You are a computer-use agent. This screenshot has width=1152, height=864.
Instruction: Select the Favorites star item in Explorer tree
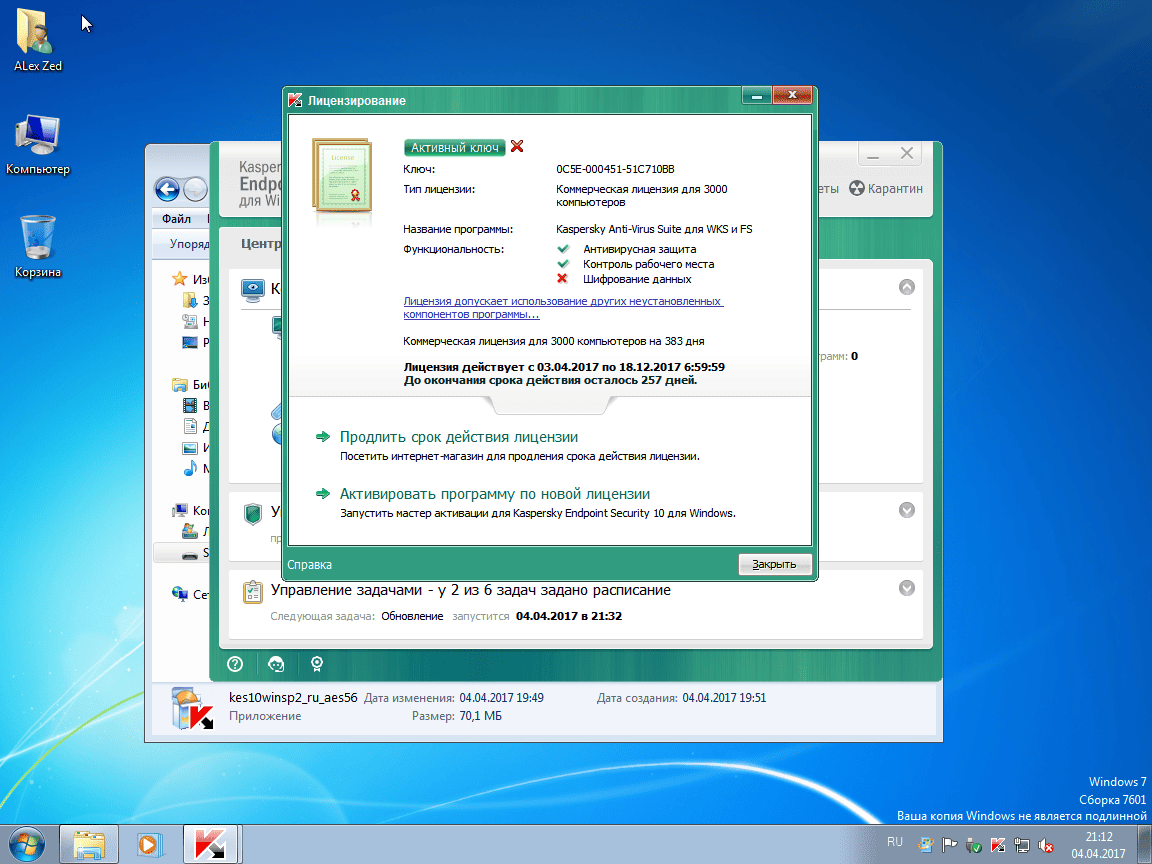[x=179, y=279]
